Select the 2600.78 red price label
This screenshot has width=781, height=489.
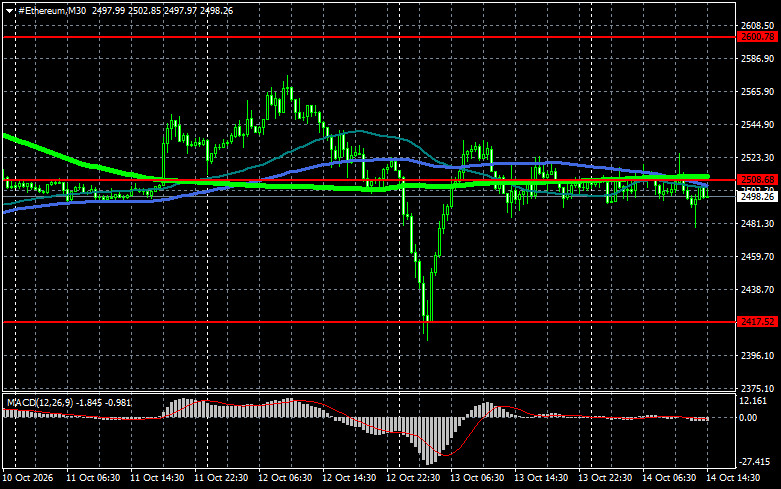click(x=757, y=37)
